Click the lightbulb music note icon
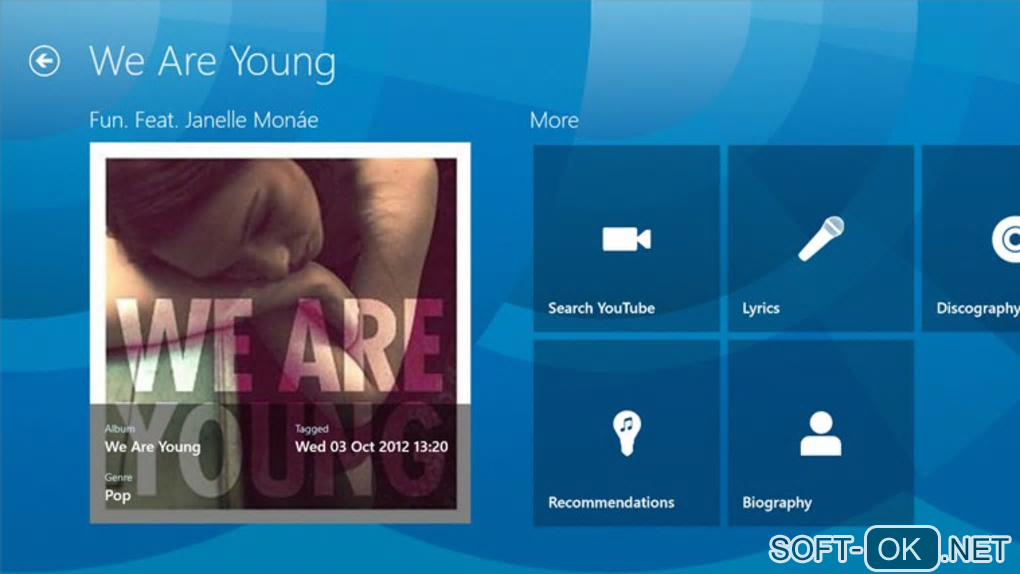This screenshot has height=574, width=1020. (626, 433)
